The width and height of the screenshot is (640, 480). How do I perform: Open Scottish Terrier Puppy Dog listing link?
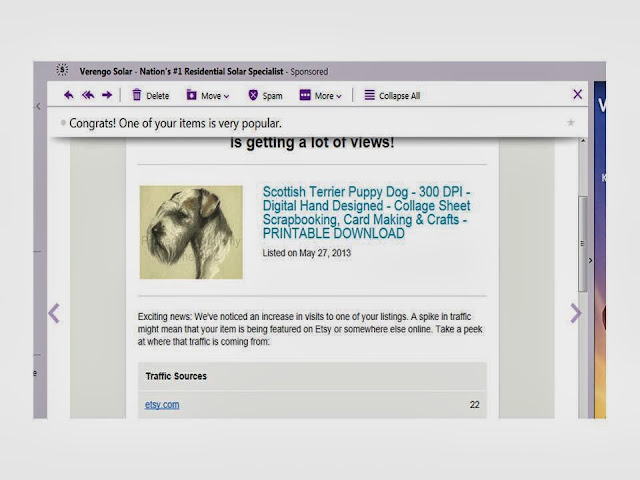(x=367, y=212)
